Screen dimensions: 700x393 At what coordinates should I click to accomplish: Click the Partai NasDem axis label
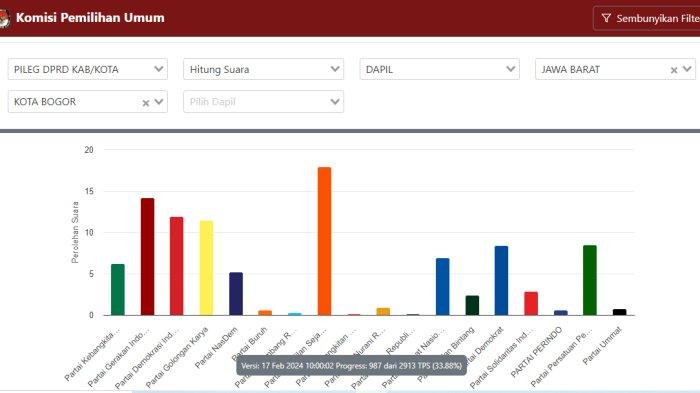(x=216, y=348)
